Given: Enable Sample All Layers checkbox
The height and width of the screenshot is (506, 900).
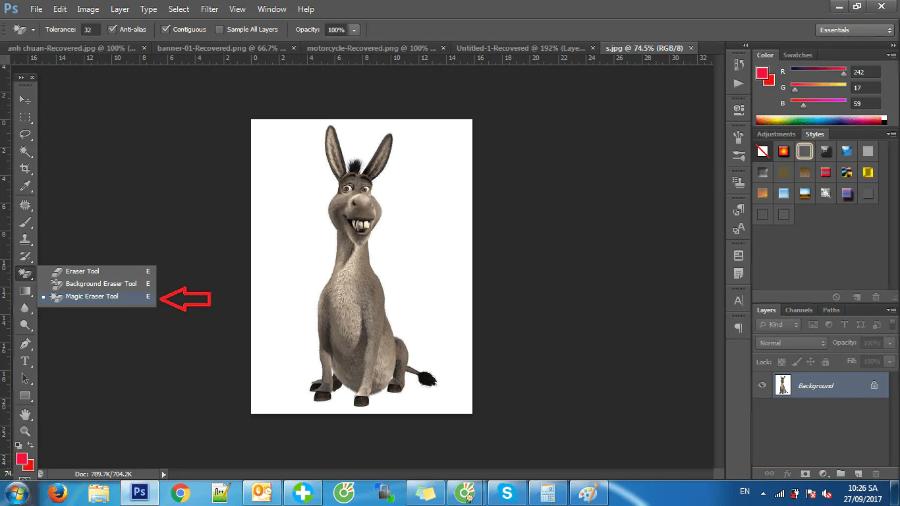Looking at the screenshot, I should coord(219,29).
